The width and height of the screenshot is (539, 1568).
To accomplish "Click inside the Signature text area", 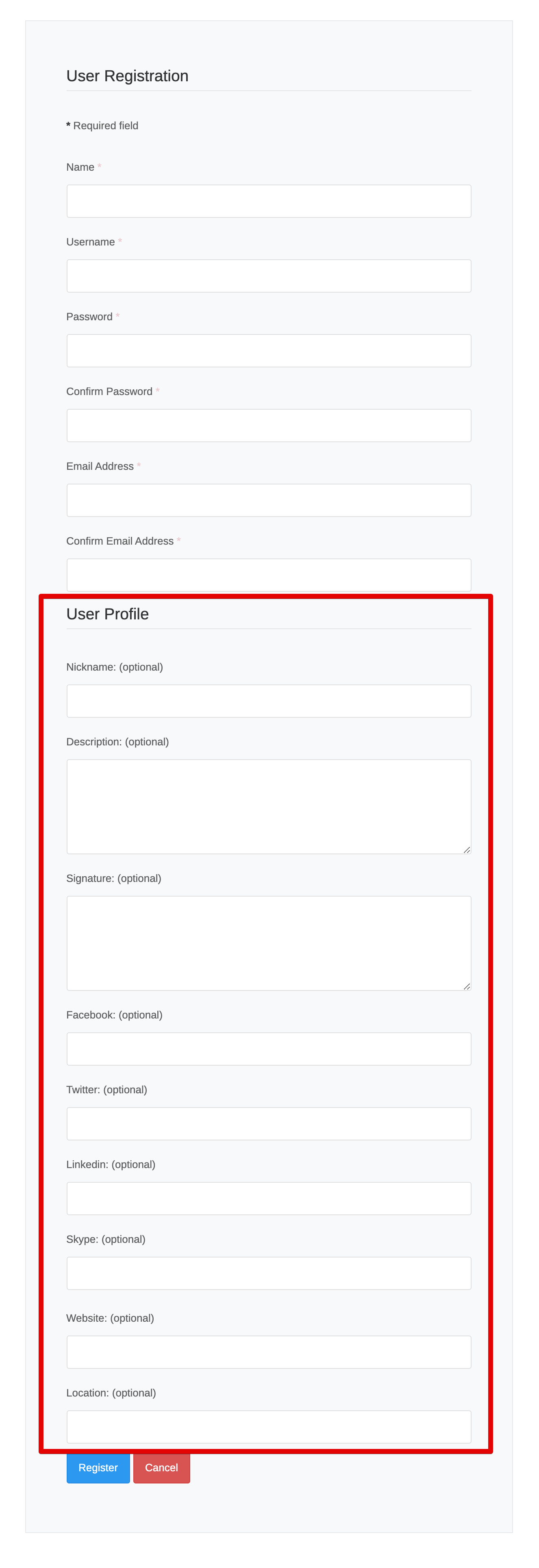I will 269,943.
